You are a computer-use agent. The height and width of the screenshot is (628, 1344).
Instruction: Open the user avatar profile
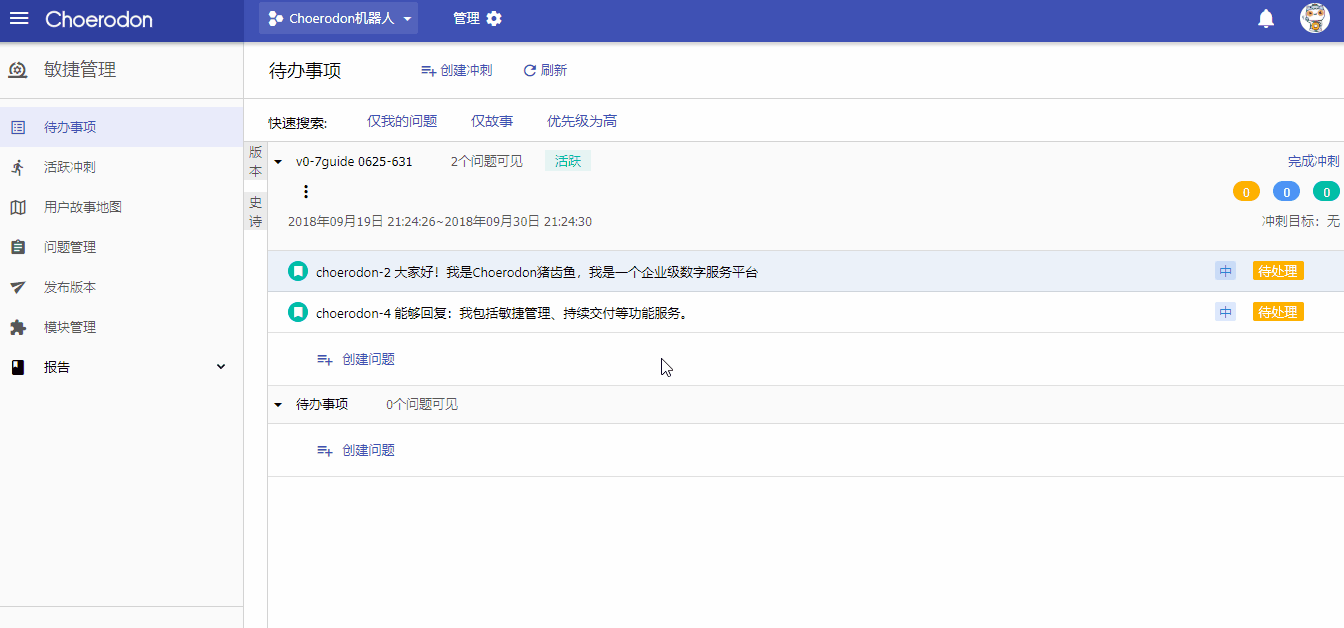coord(1314,18)
